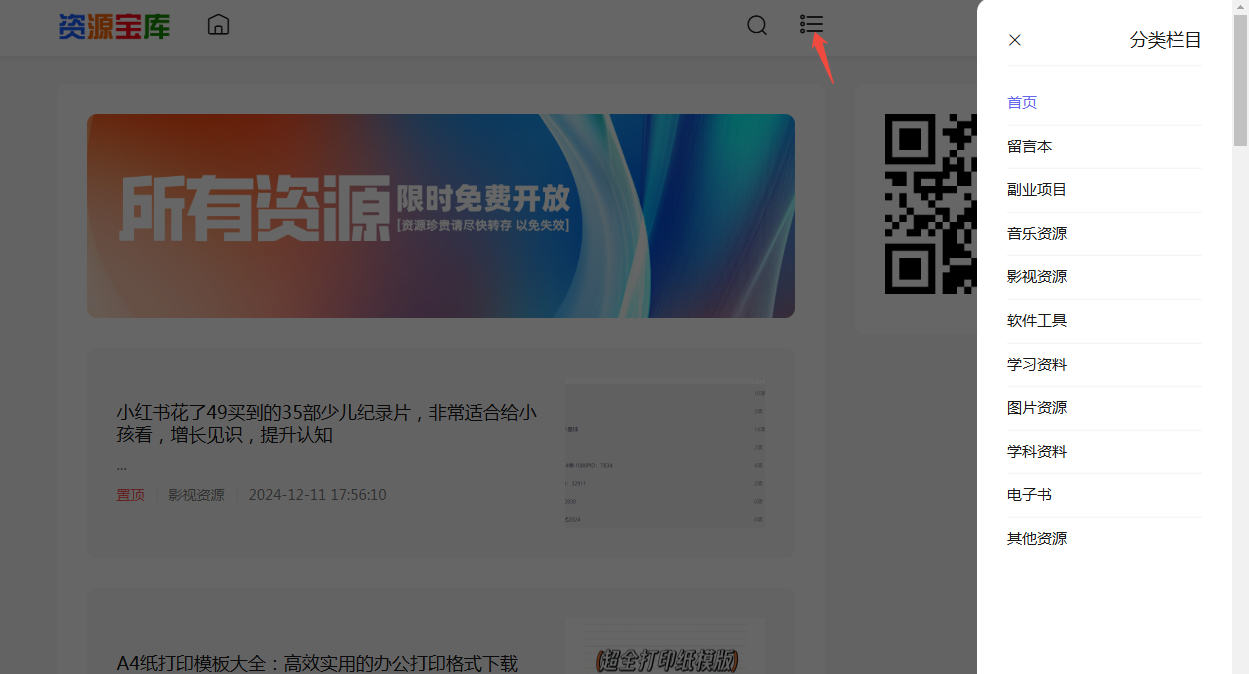Open the A4纸打印模板大全 article title
This screenshot has width=1249, height=674.
tap(317, 663)
